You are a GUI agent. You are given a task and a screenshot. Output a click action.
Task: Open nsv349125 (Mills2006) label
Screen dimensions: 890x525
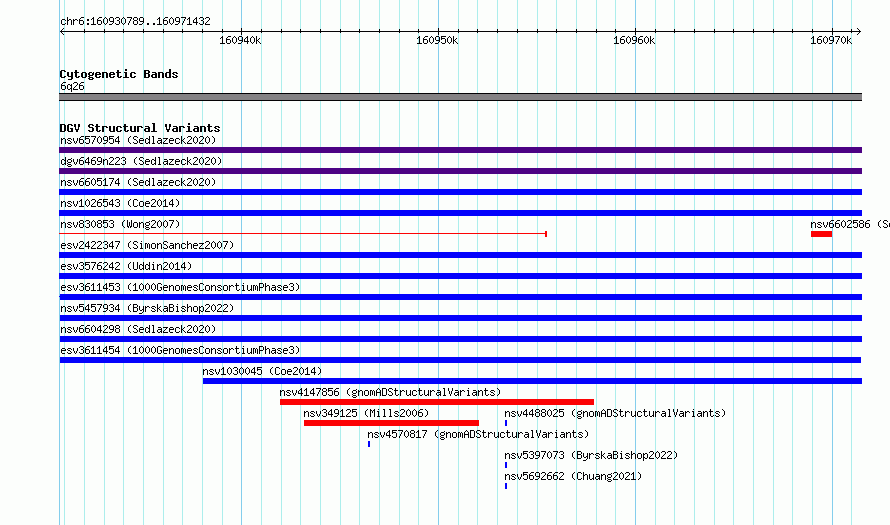click(x=366, y=413)
